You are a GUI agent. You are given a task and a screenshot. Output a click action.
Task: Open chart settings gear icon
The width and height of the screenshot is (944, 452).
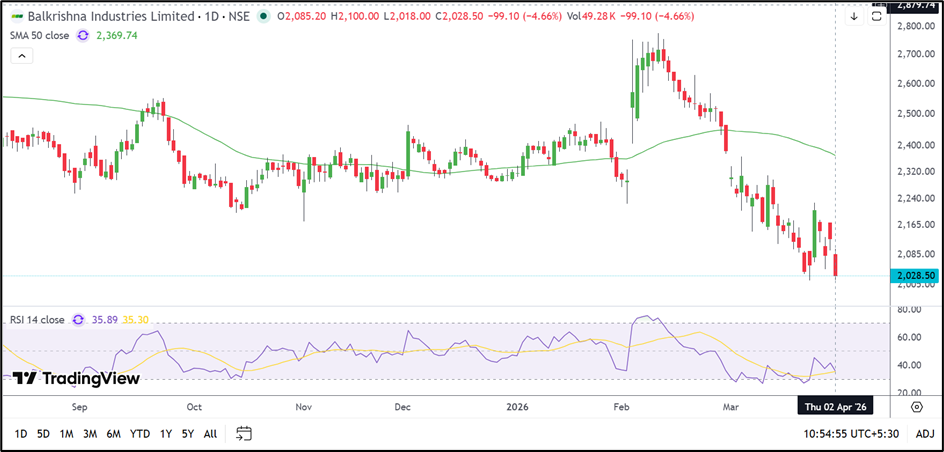pyautogui.click(x=916, y=407)
